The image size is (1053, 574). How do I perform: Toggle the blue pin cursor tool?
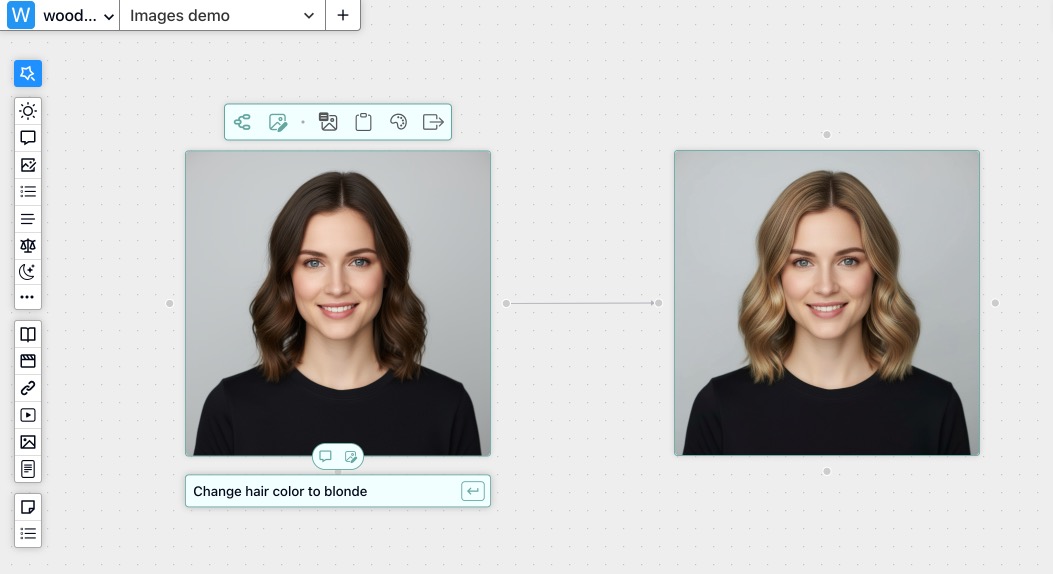28,73
